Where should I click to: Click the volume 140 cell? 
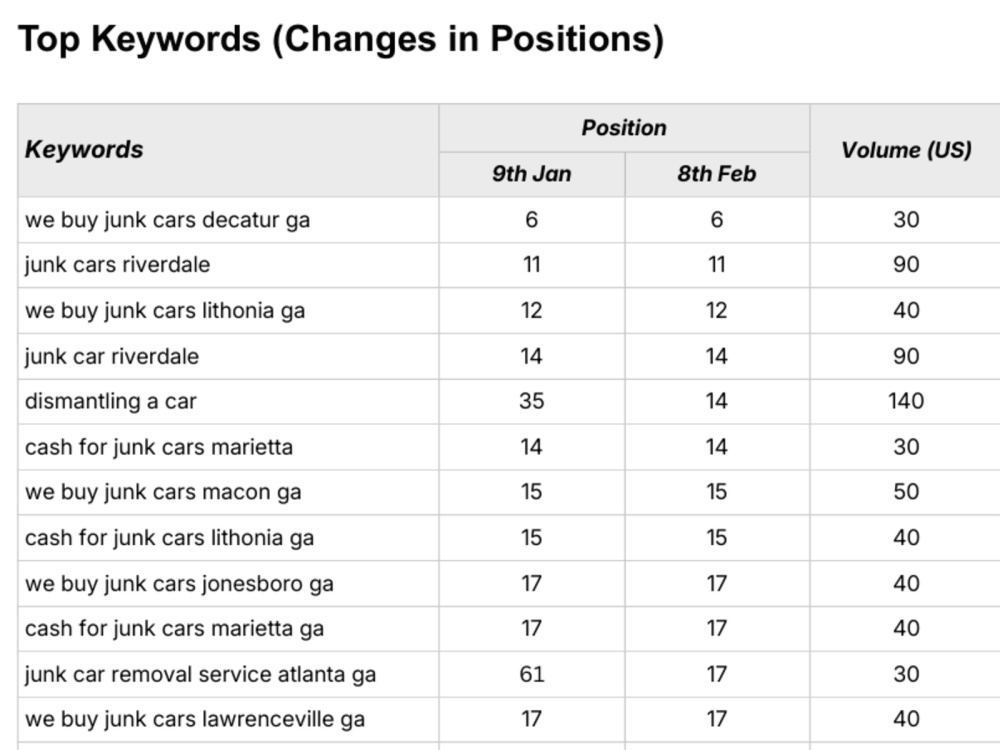pos(906,401)
